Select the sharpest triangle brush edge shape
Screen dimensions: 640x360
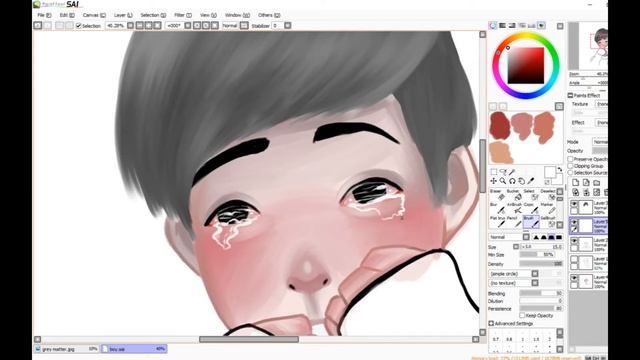536,237
